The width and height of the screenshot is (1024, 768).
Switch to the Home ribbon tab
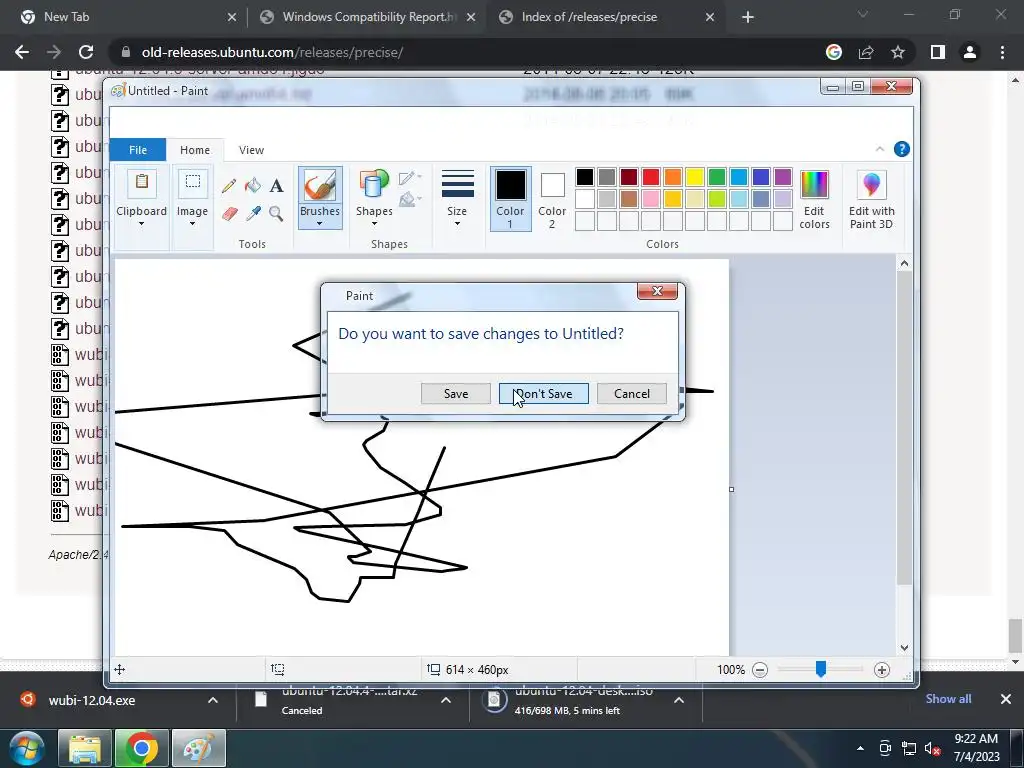(x=195, y=150)
